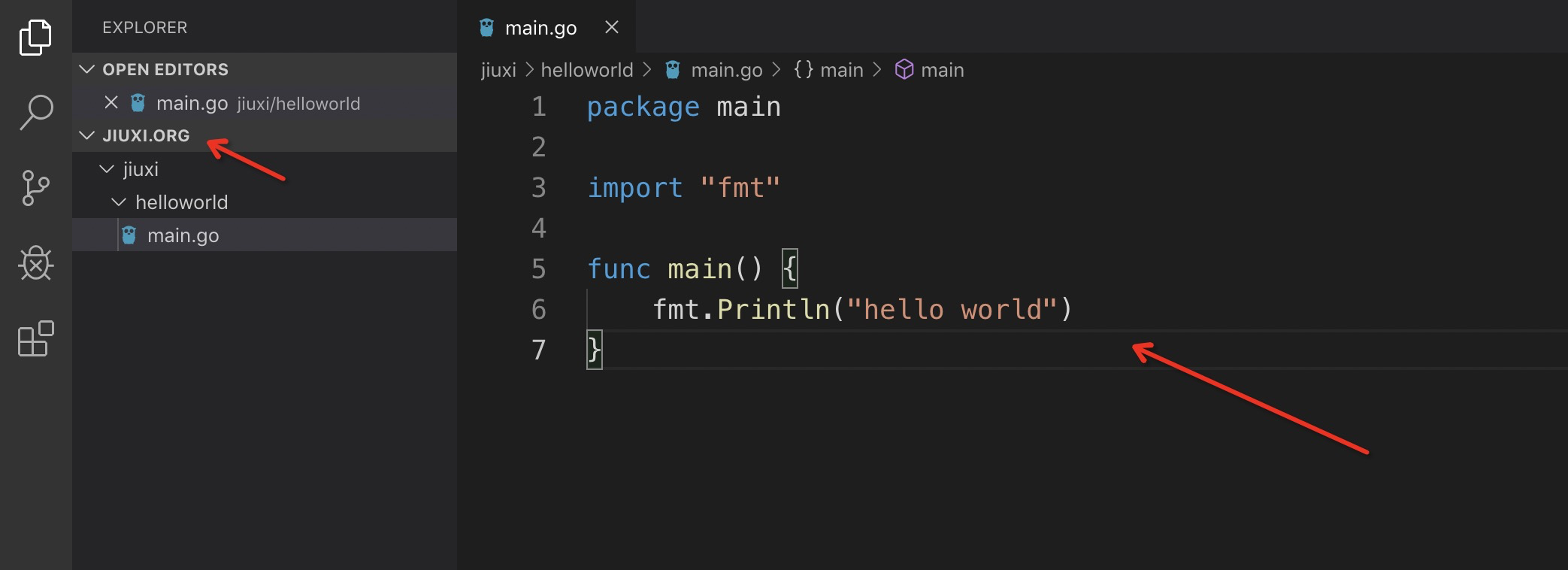Click line number 3 in the gutter
This screenshot has width=1568, height=570.
(539, 188)
